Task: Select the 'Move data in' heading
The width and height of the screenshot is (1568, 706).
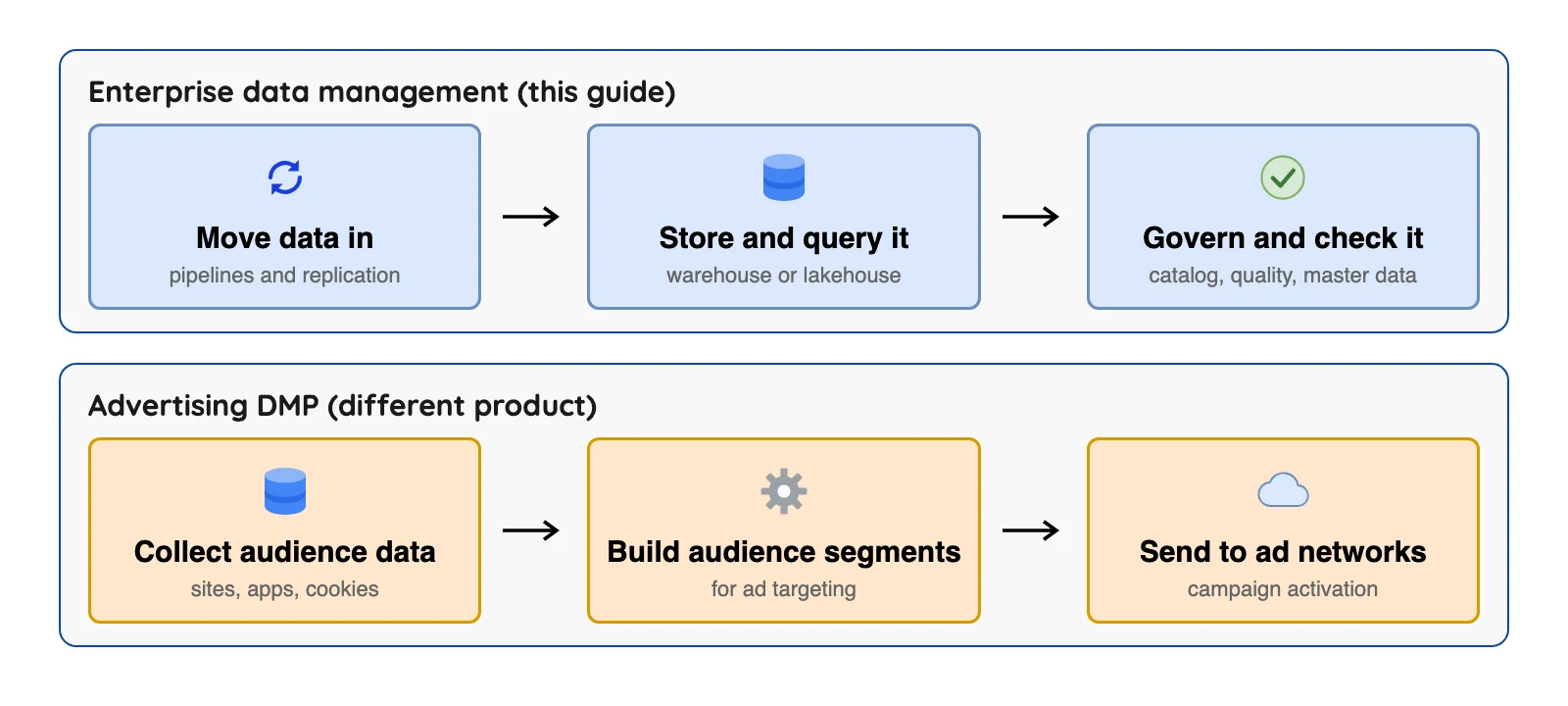Action: click(x=285, y=238)
